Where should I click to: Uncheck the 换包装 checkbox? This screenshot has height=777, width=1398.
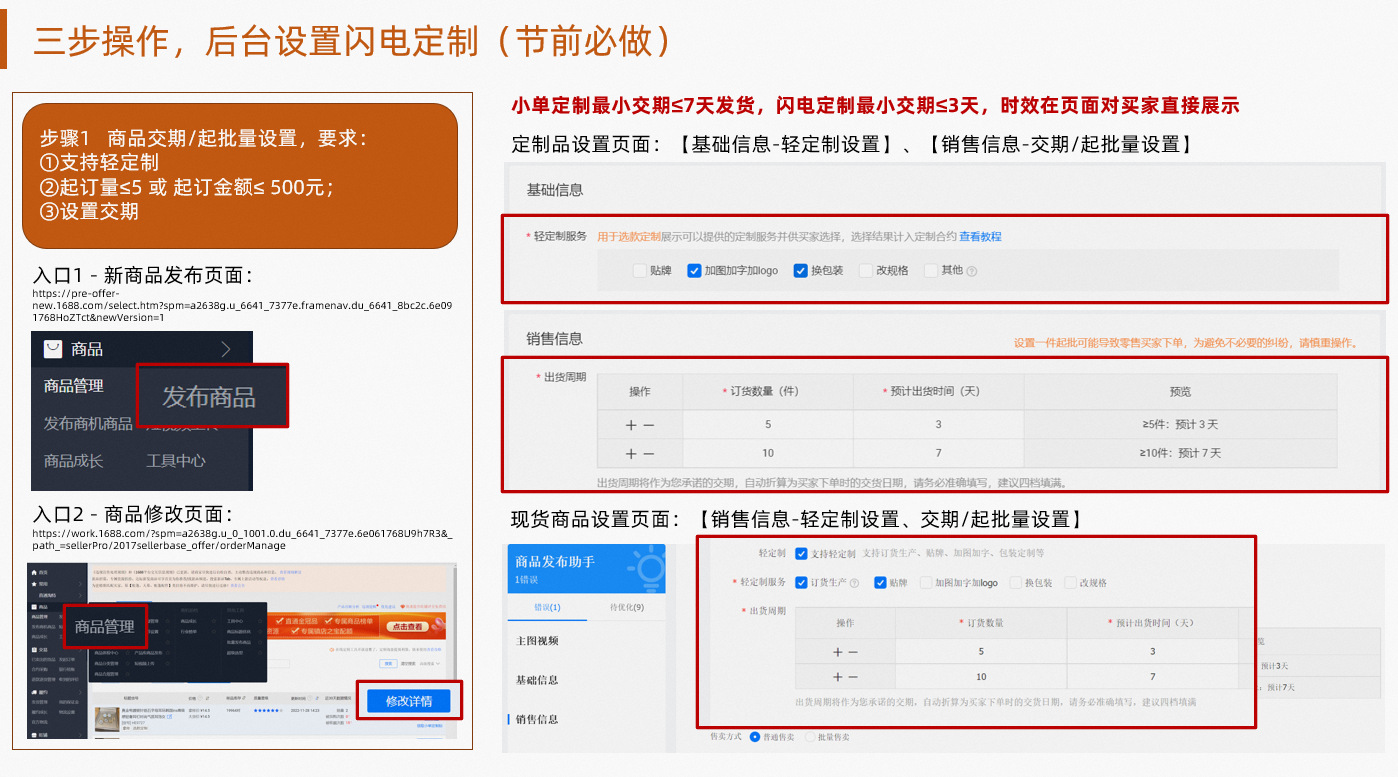(800, 270)
